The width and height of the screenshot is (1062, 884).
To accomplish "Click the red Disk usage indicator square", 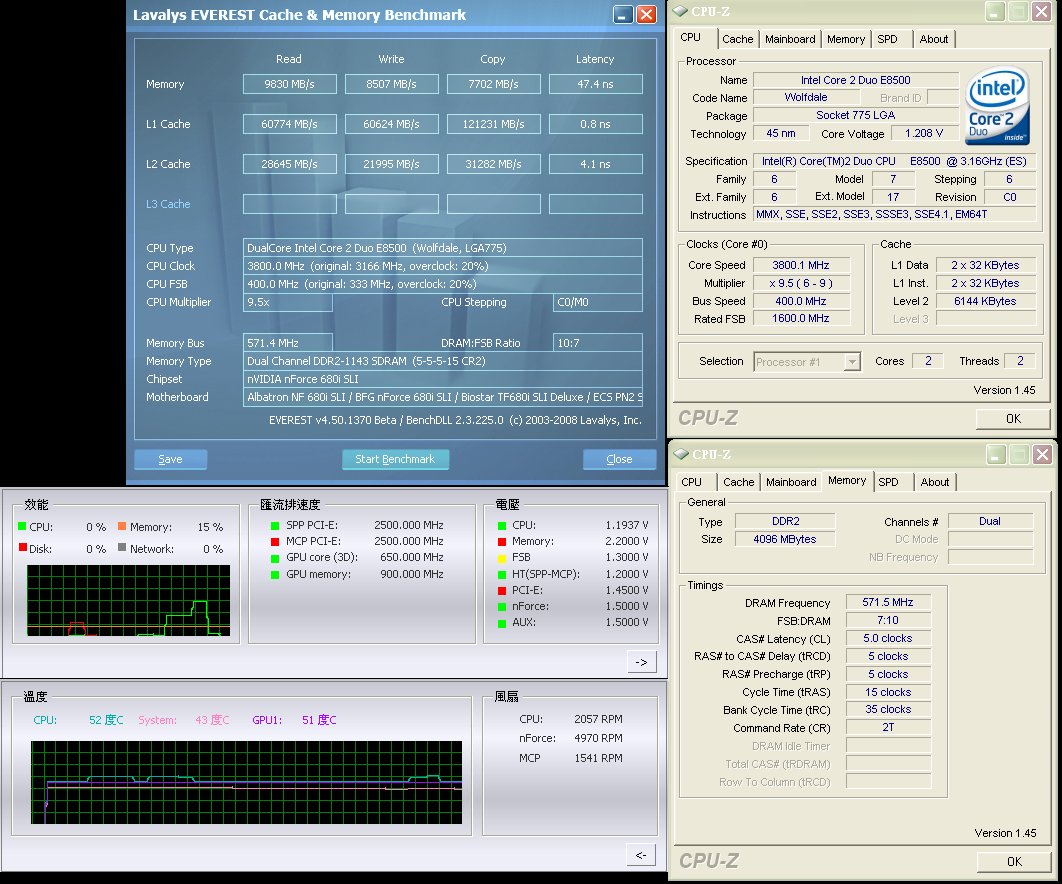I will pos(23,548).
